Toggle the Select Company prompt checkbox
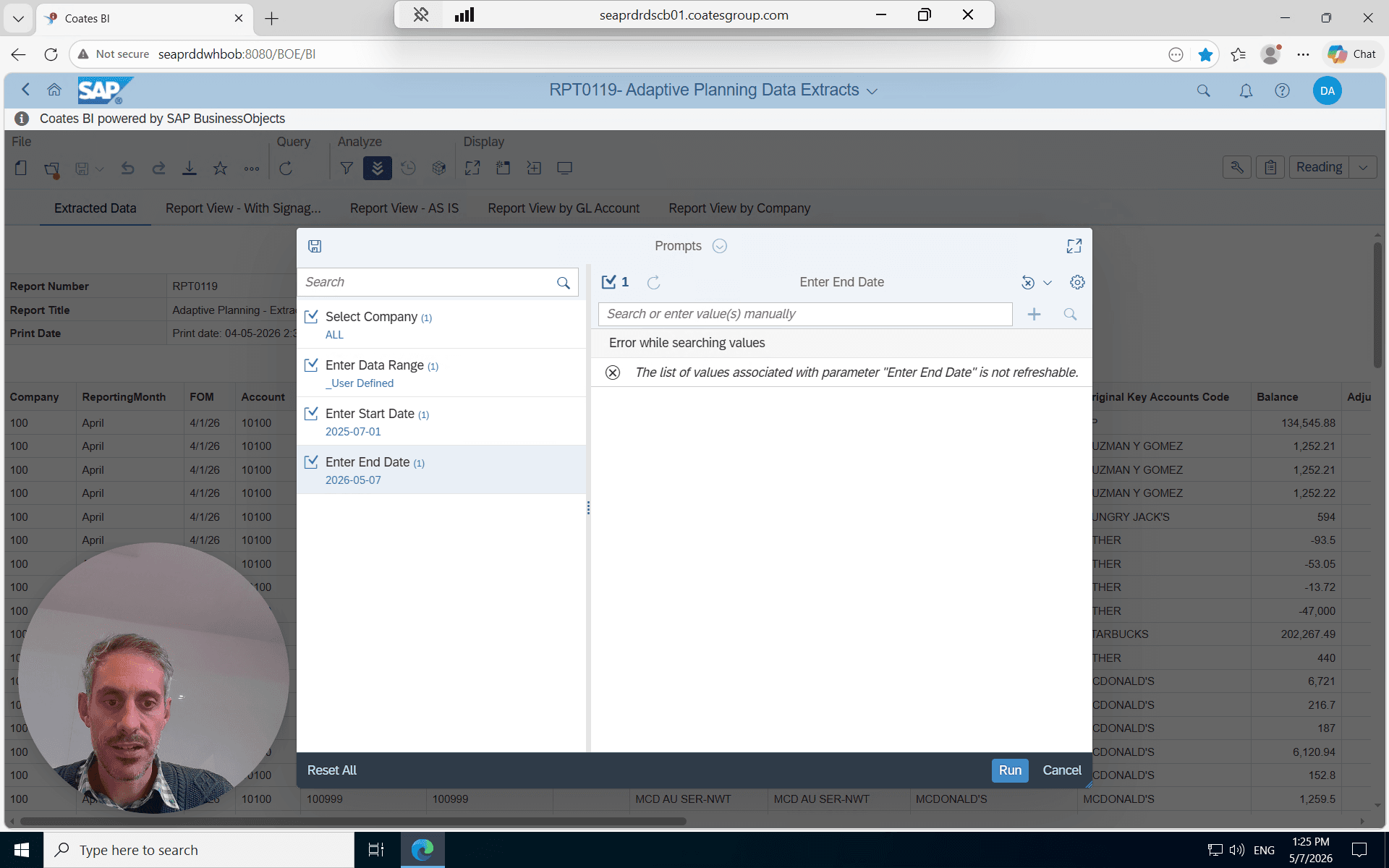The image size is (1389, 868). (x=311, y=316)
